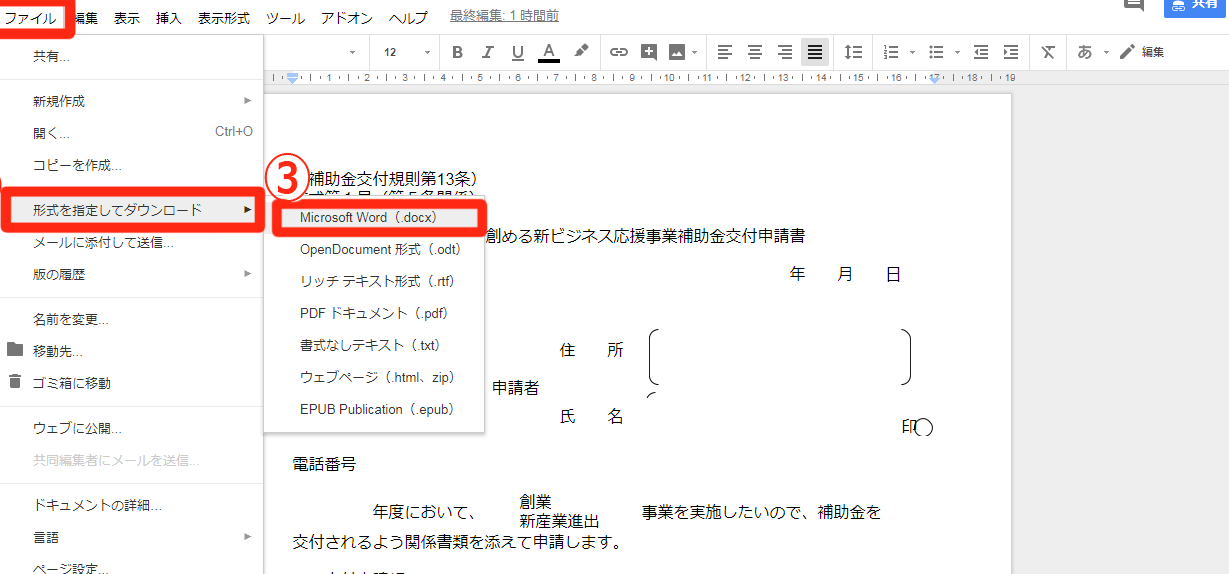The height and width of the screenshot is (574, 1229).
Task: Open the input tools あ button
Action: point(1085,52)
